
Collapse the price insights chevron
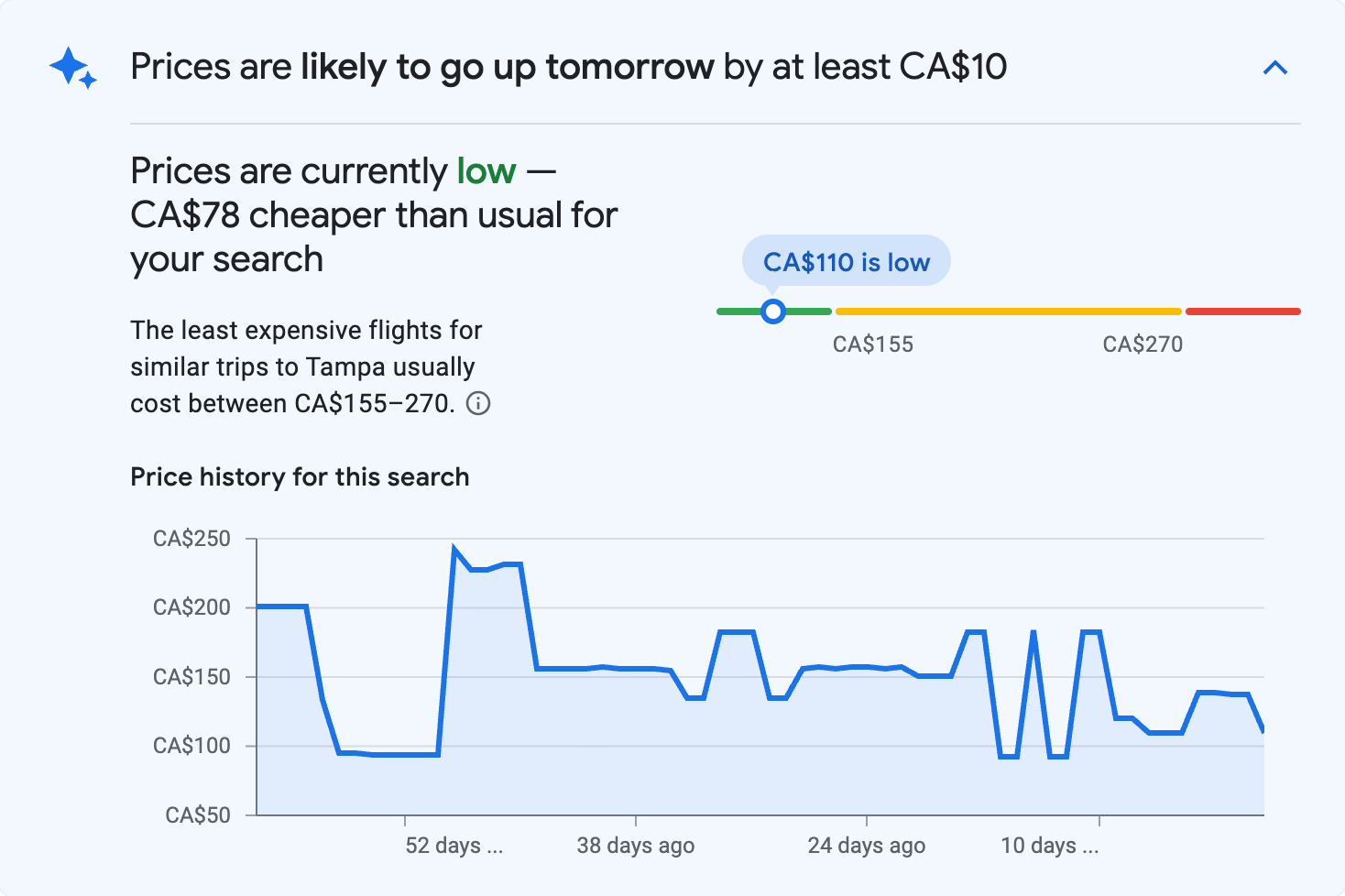1274,68
